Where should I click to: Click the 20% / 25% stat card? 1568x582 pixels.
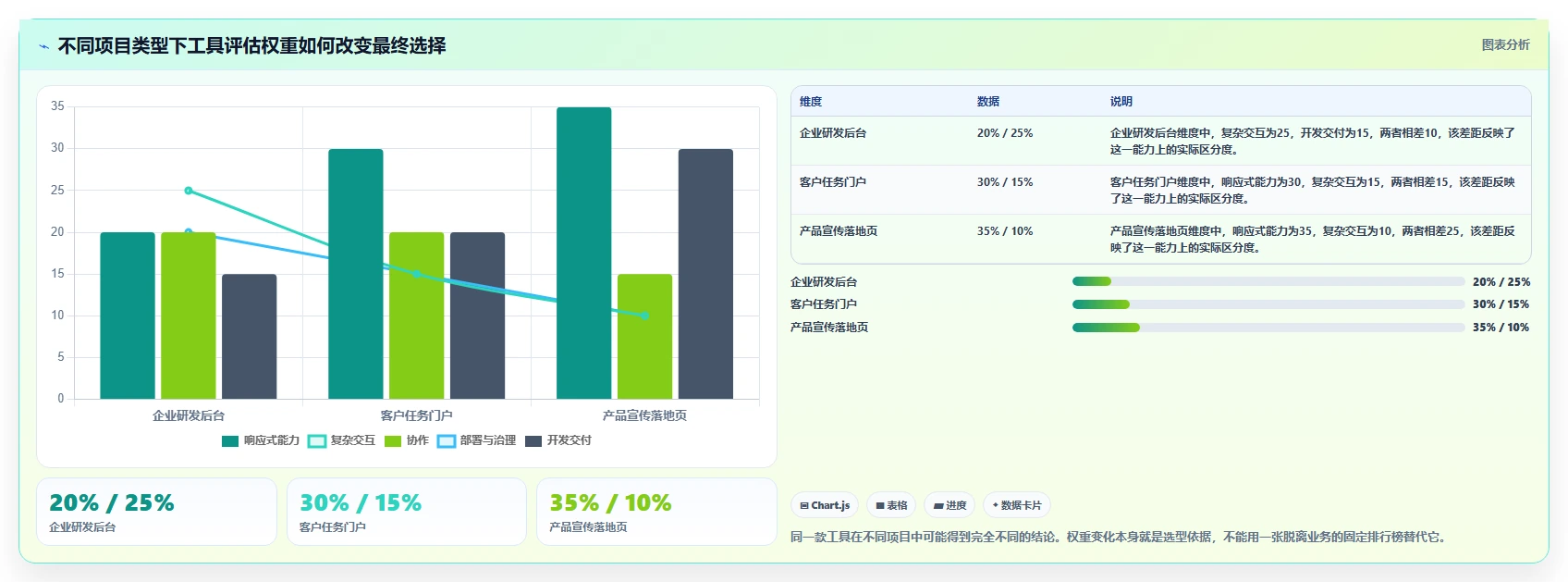[x=156, y=512]
